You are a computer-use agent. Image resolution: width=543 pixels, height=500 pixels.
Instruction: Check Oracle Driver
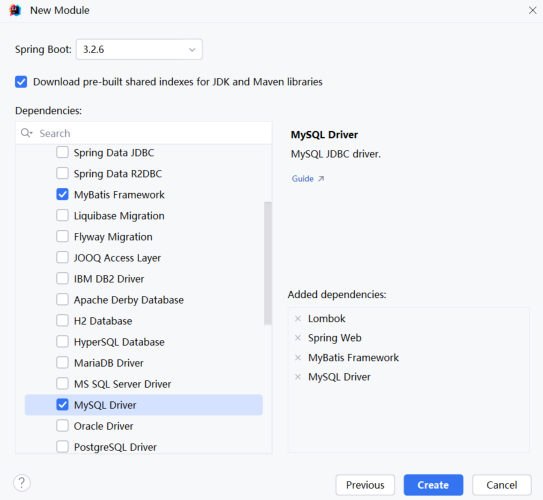click(x=62, y=426)
